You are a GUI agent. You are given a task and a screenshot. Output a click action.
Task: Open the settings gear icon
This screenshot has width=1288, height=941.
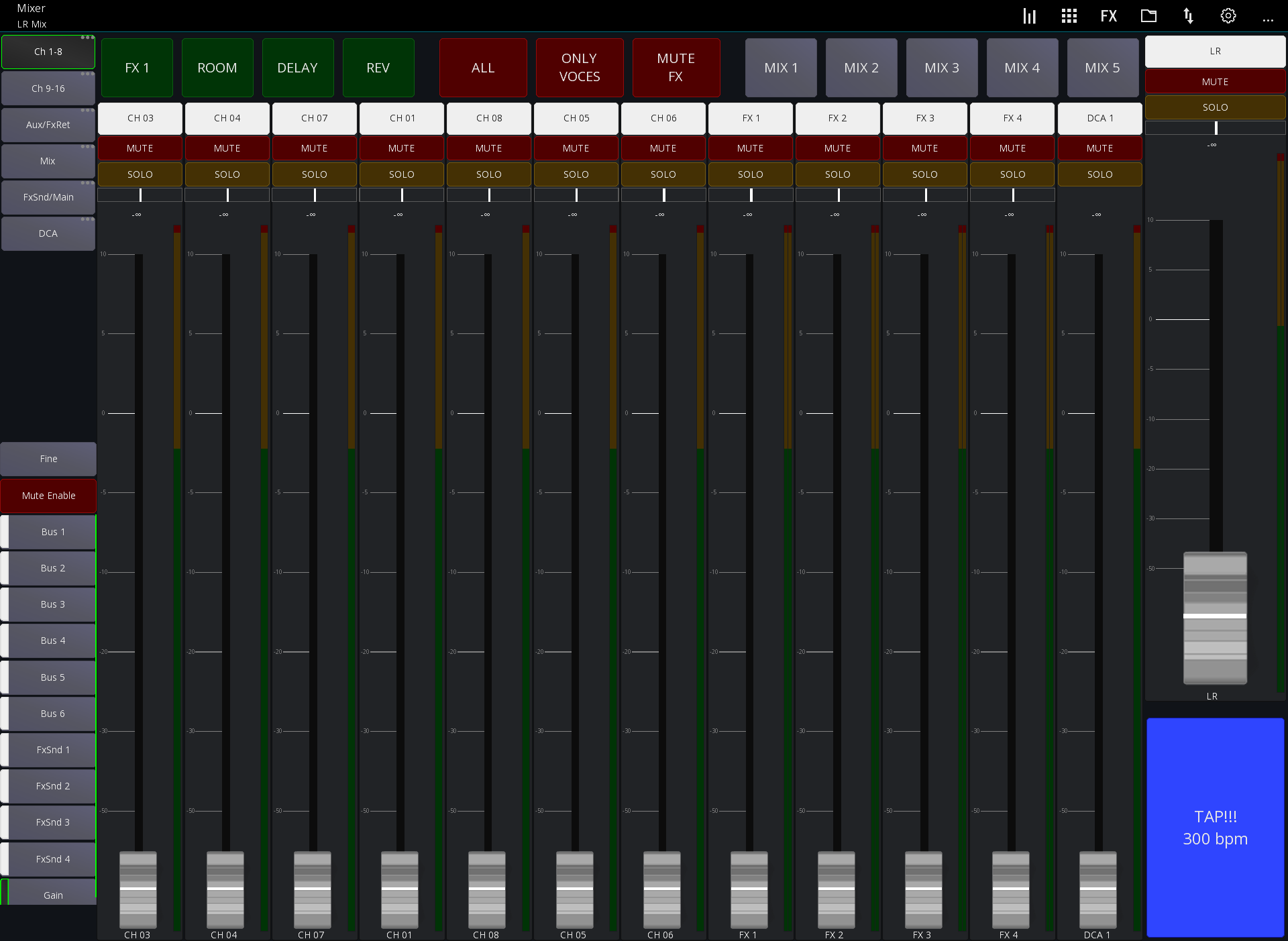pyautogui.click(x=1228, y=16)
